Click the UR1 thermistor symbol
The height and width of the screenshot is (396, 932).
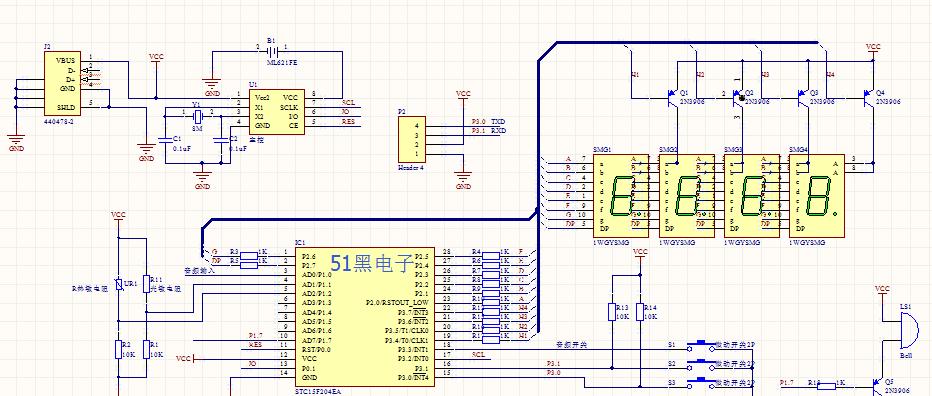pos(119,285)
